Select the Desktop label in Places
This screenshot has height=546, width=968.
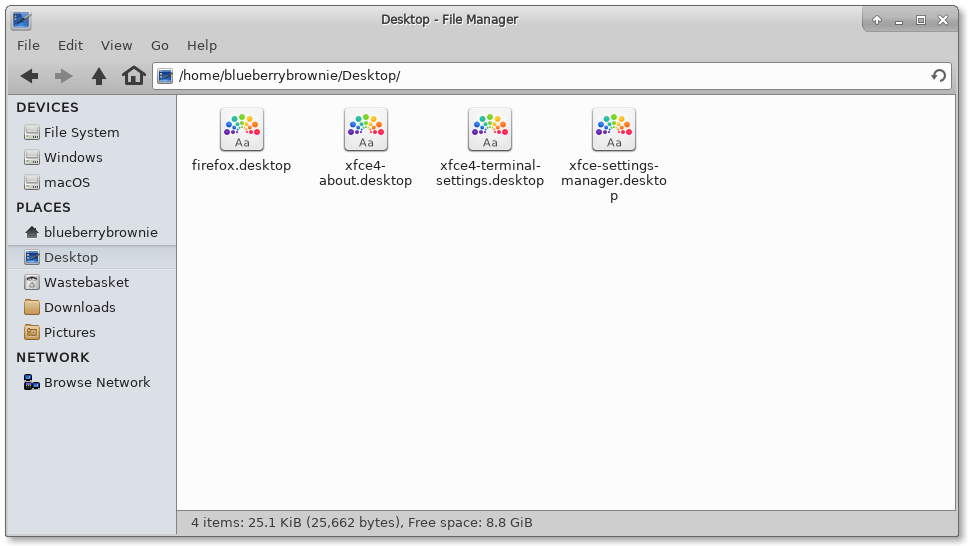(71, 258)
